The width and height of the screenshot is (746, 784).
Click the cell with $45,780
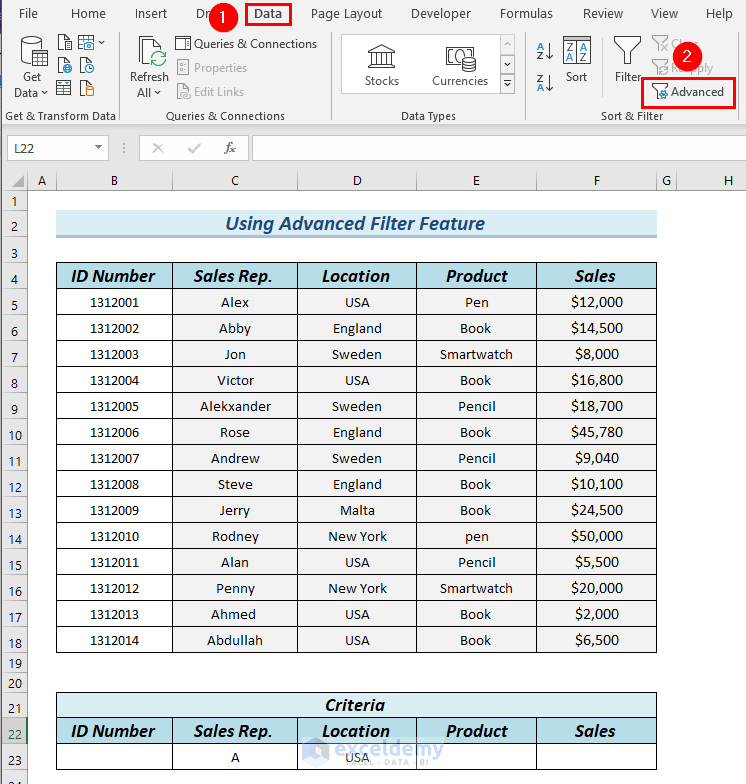click(596, 432)
